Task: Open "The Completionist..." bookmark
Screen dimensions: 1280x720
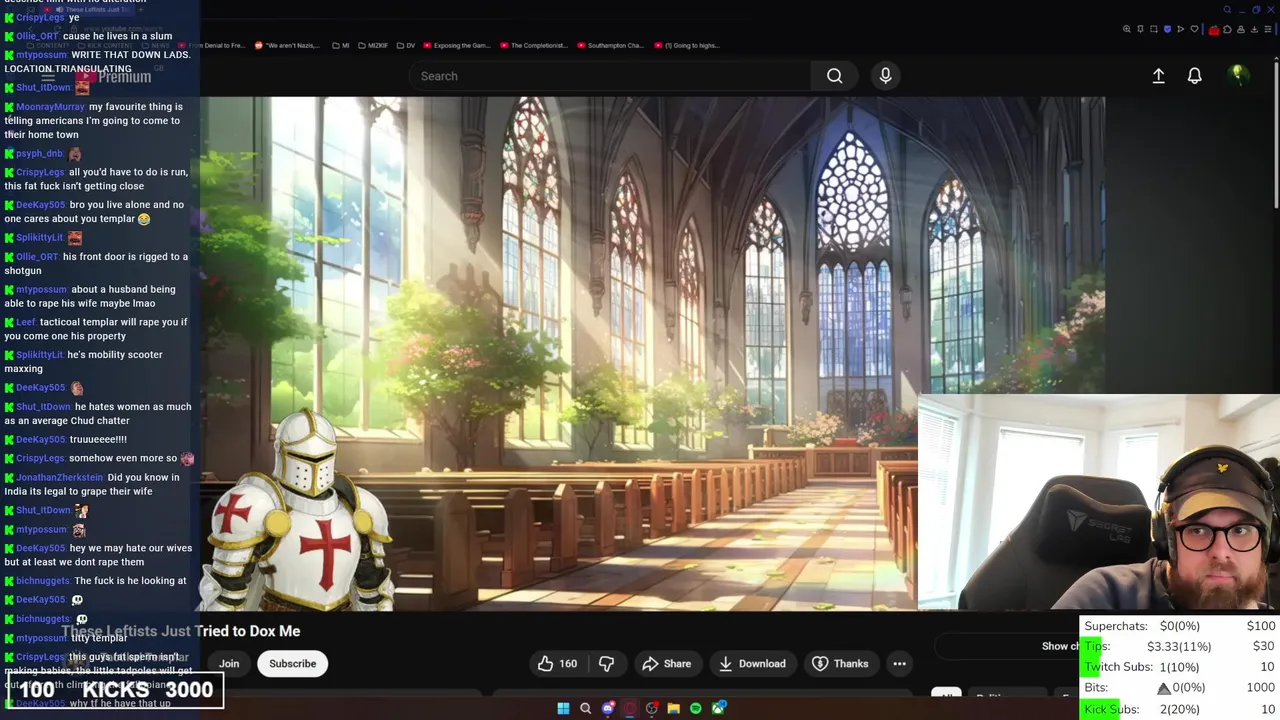Action: [534, 45]
